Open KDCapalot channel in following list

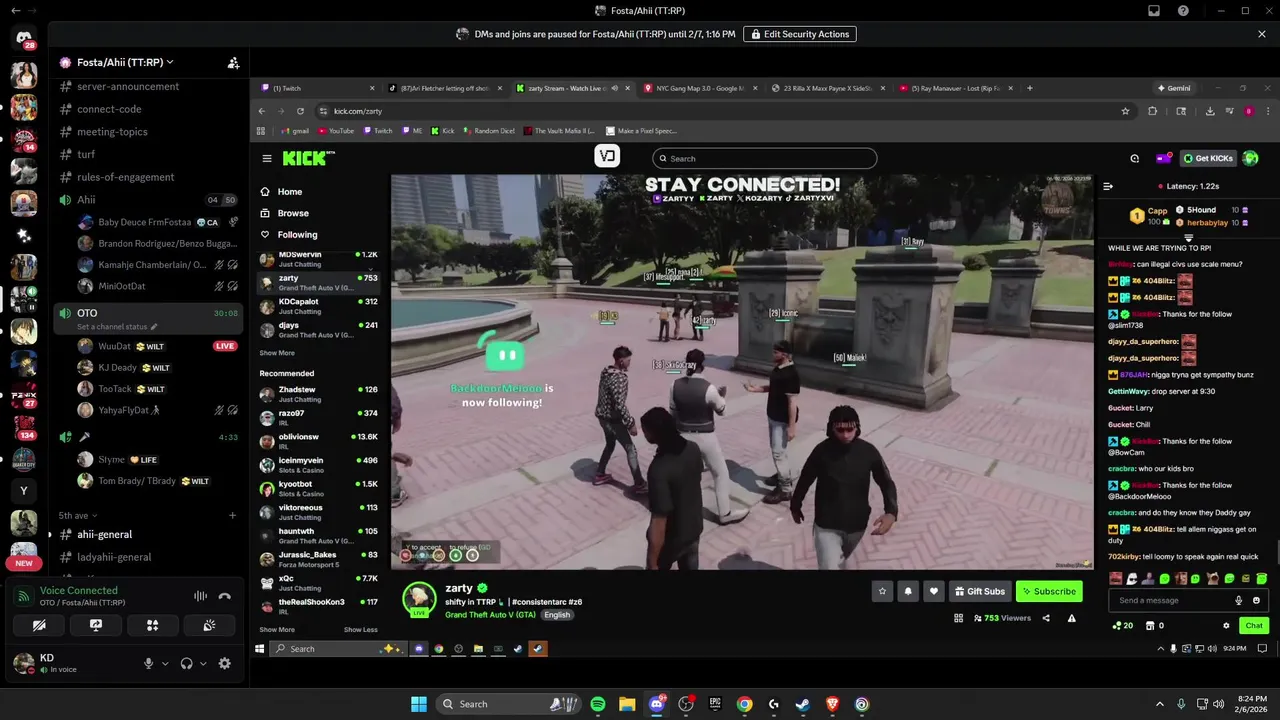point(320,306)
